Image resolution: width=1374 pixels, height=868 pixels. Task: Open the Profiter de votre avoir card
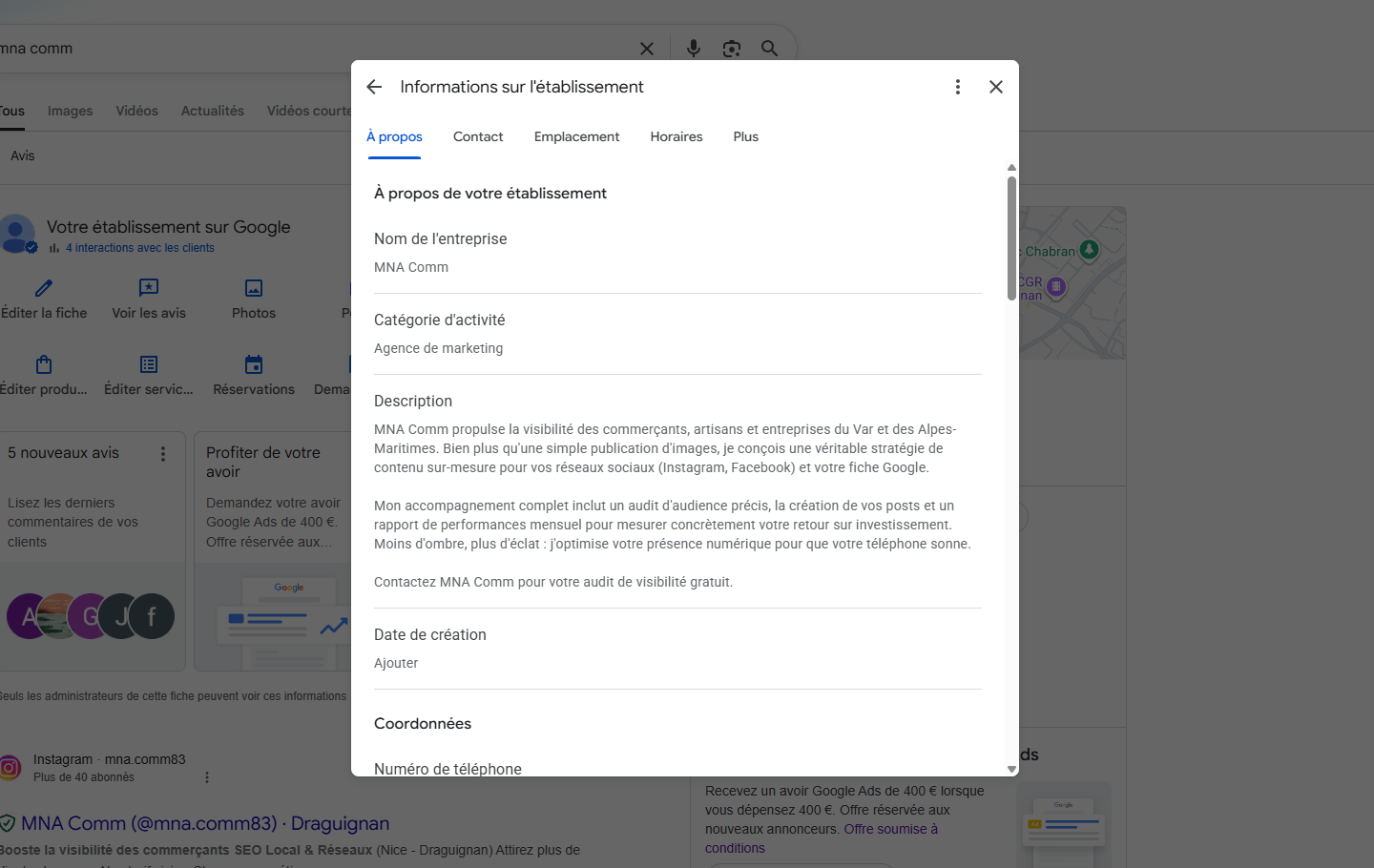click(x=273, y=551)
